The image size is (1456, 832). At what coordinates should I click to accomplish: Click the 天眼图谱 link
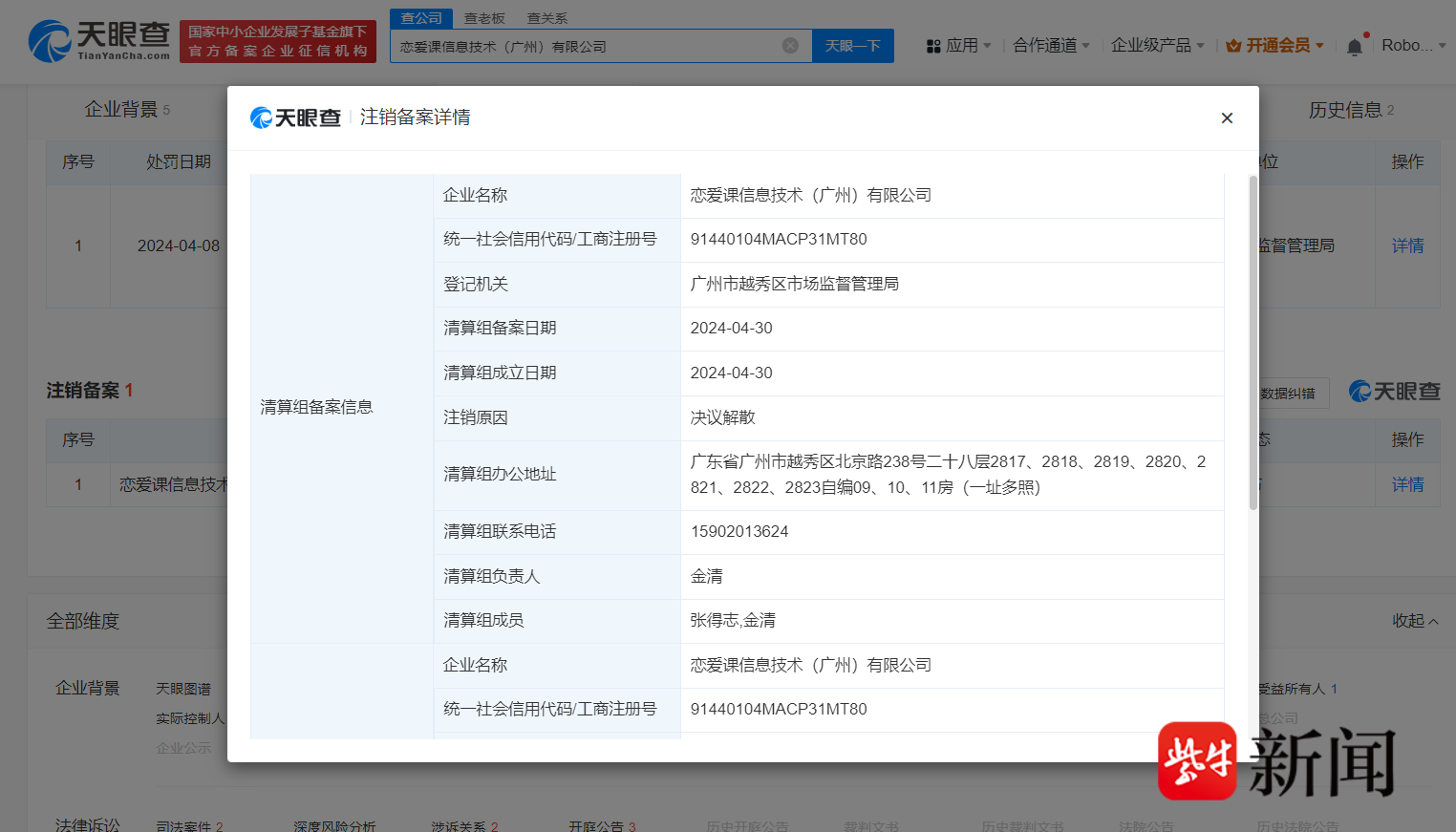click(183, 689)
